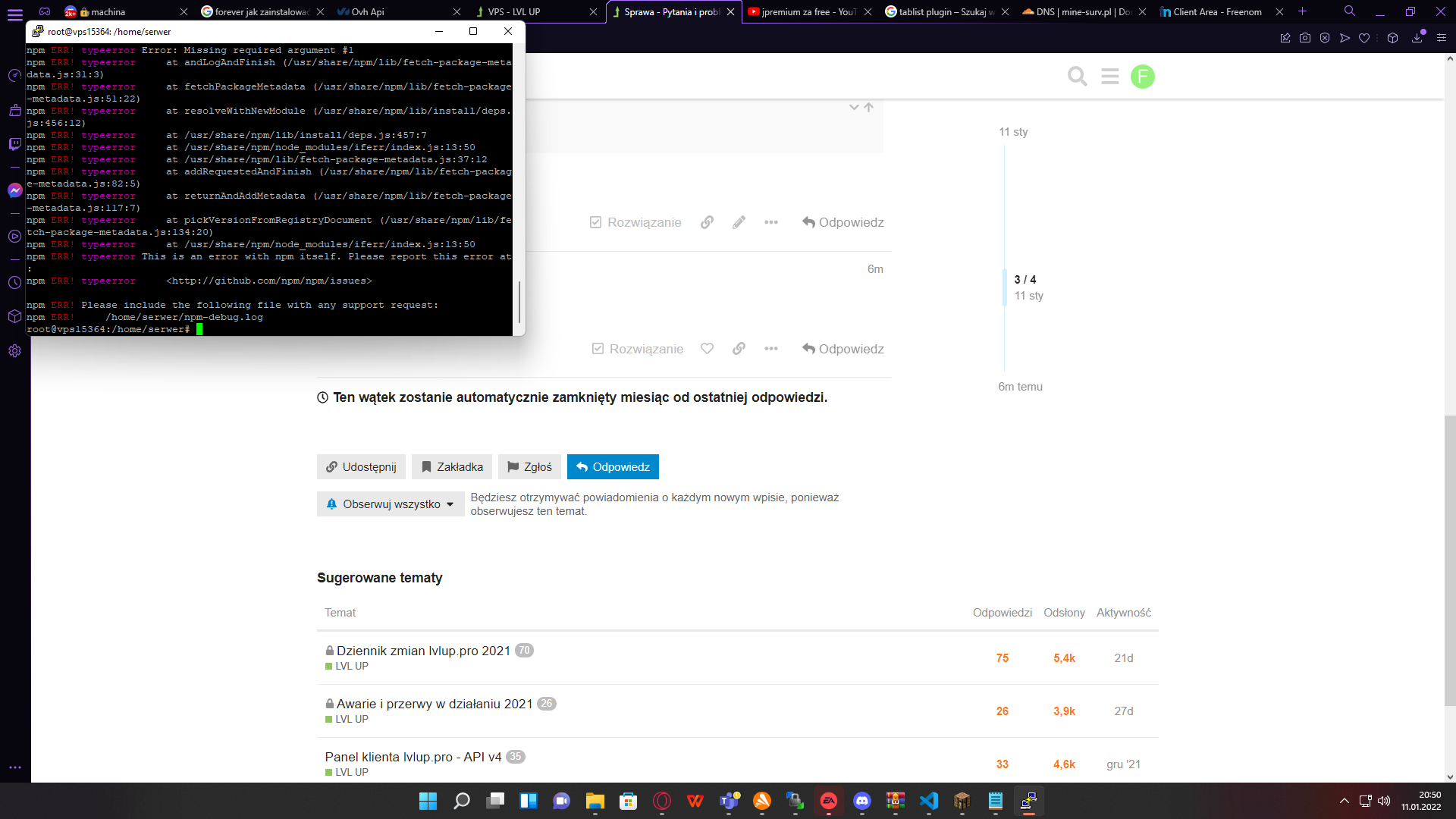Open user avatar F profile menu

click(x=1142, y=77)
